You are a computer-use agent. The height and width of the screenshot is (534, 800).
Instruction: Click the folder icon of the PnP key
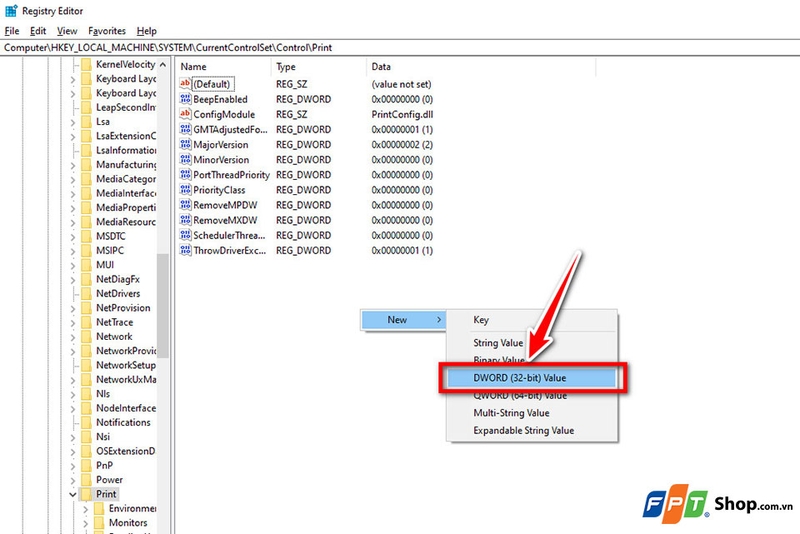click(x=87, y=465)
